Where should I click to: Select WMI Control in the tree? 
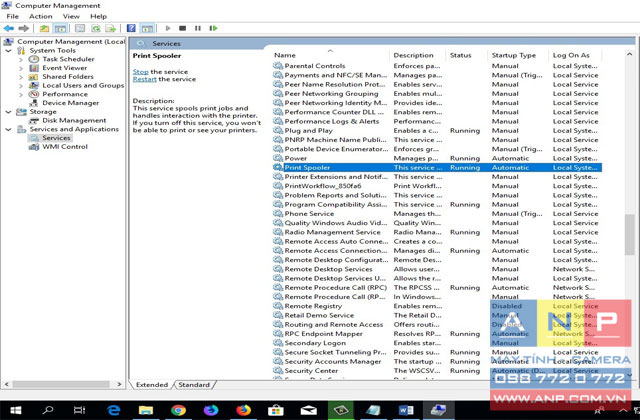point(65,147)
